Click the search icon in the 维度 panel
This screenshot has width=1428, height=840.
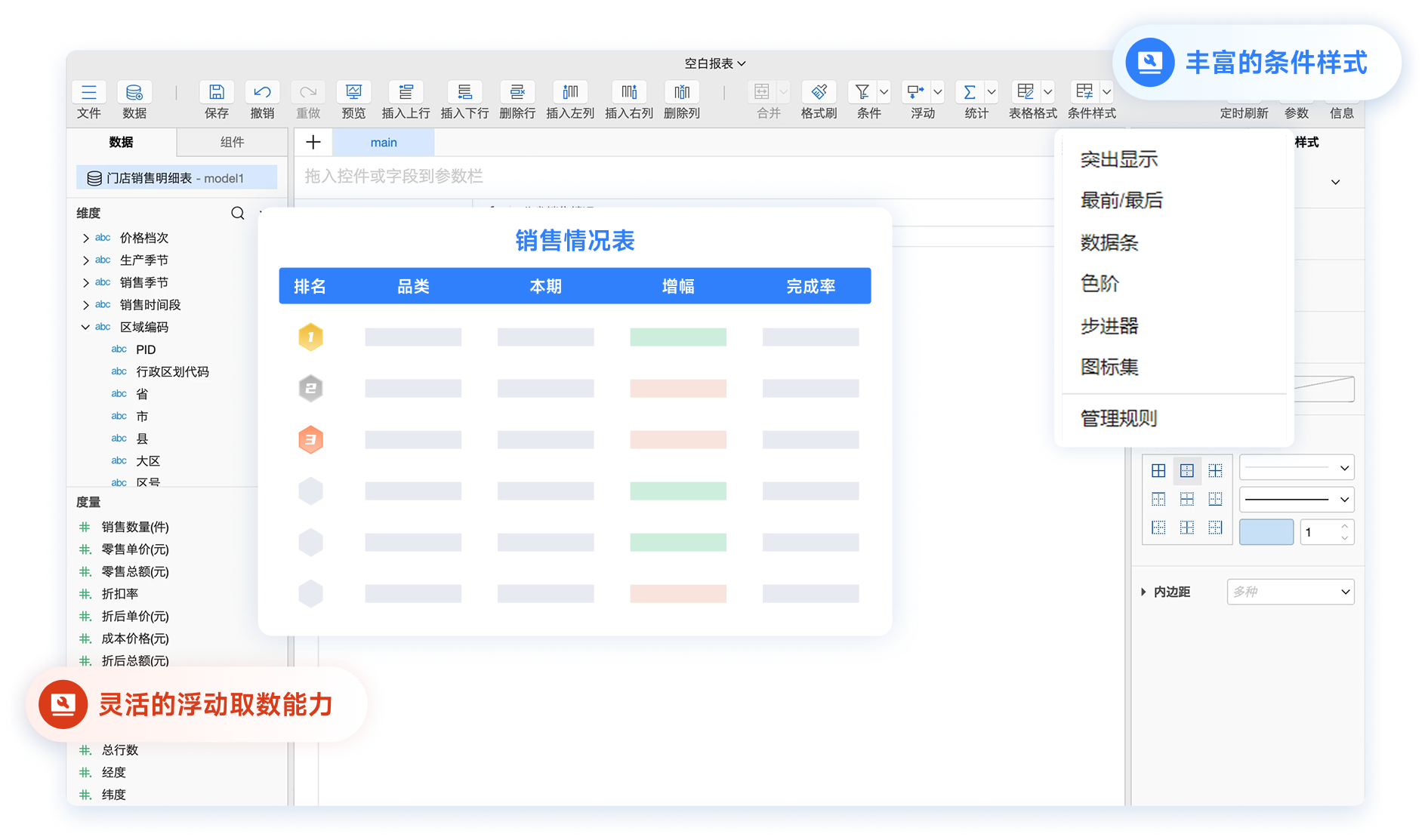click(x=237, y=214)
